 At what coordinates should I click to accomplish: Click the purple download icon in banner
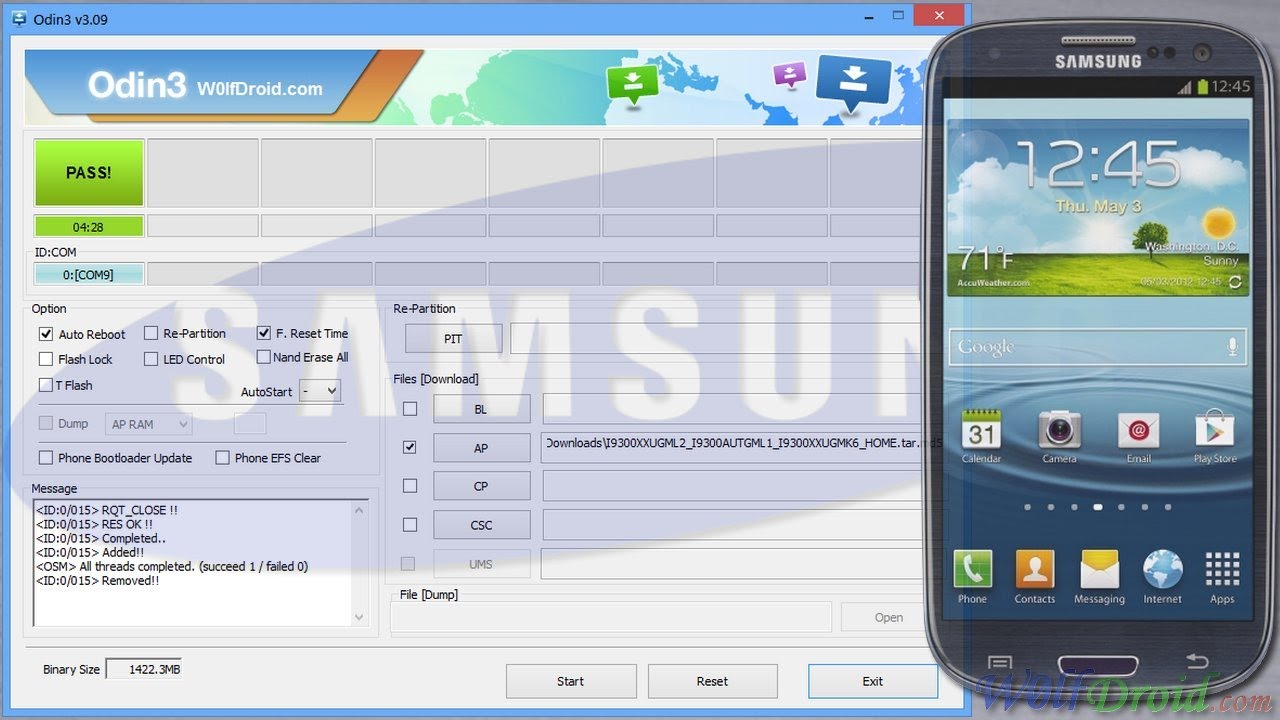(x=789, y=74)
